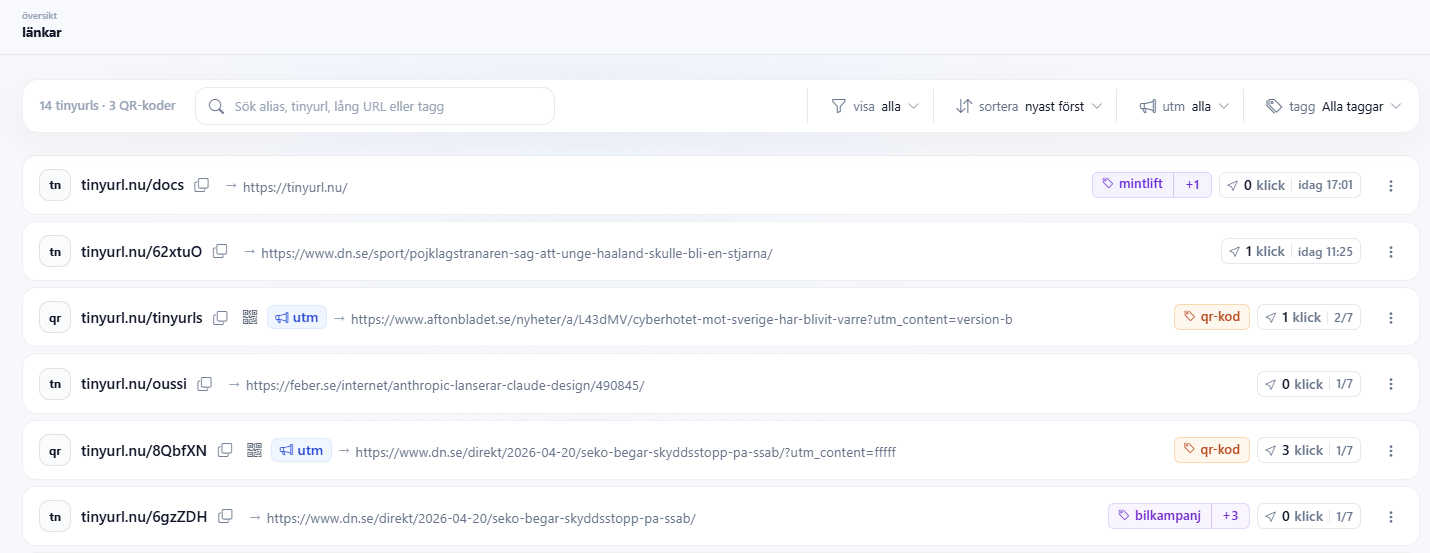
Task: Open the tinyurl.nu/docs link
Action: [132, 185]
